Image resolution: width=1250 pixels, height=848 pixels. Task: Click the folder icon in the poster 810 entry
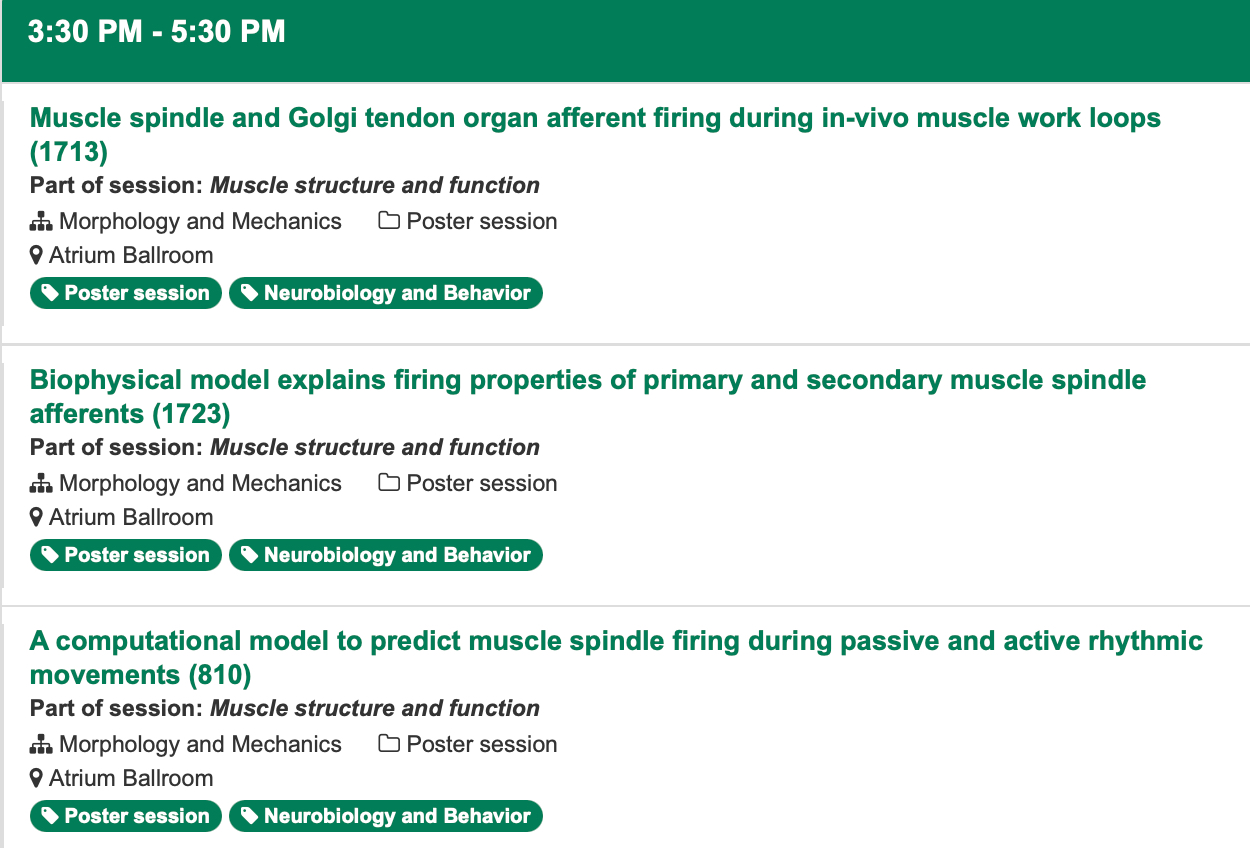coord(389,745)
